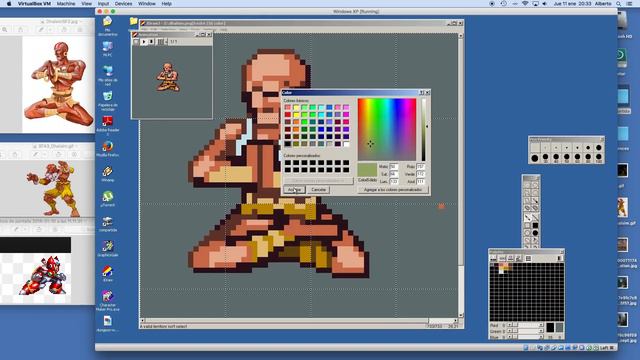
Task: Select the Winamp desktop icon
Action: click(x=107, y=174)
